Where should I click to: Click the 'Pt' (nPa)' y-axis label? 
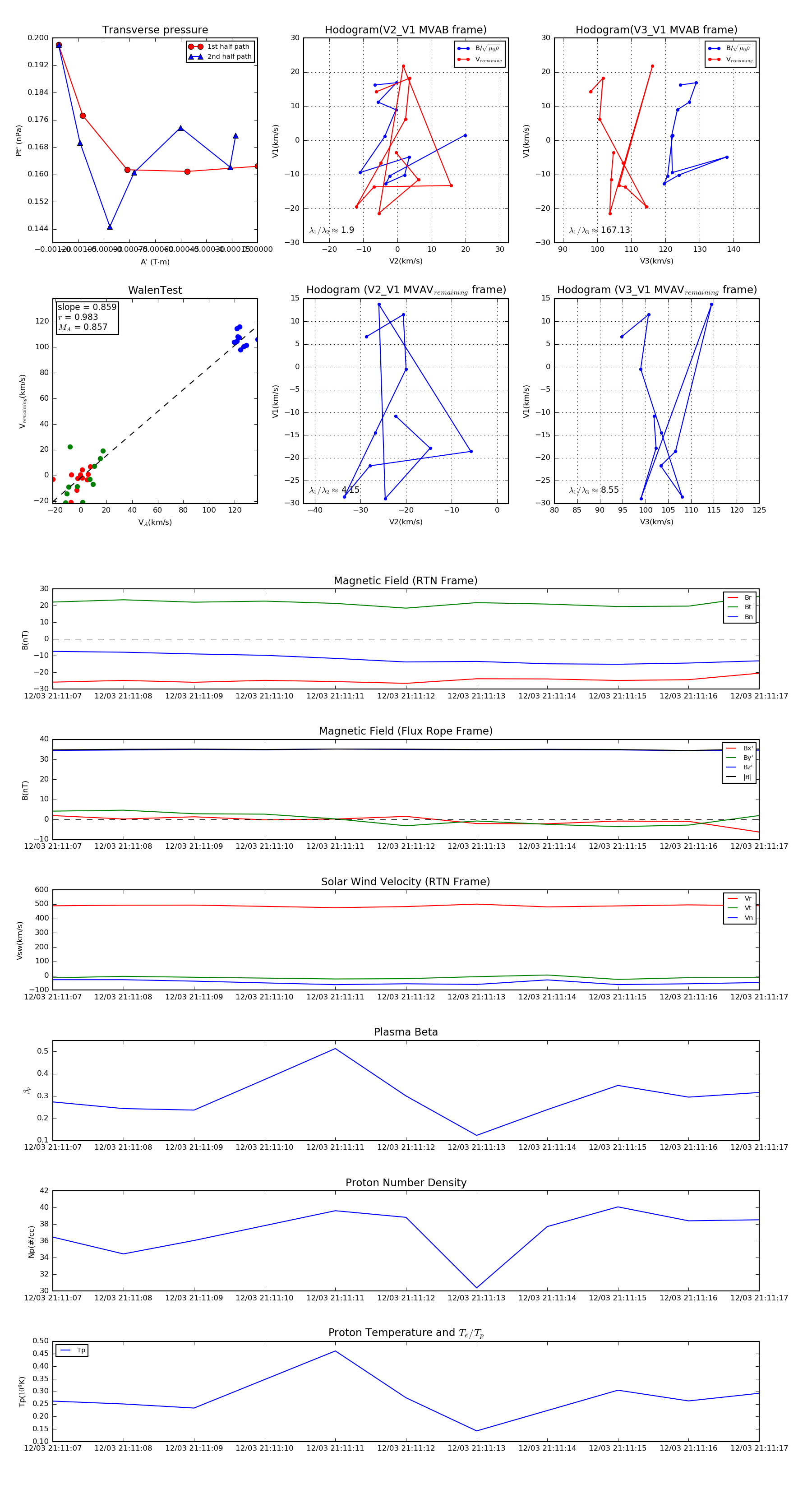click(x=18, y=140)
